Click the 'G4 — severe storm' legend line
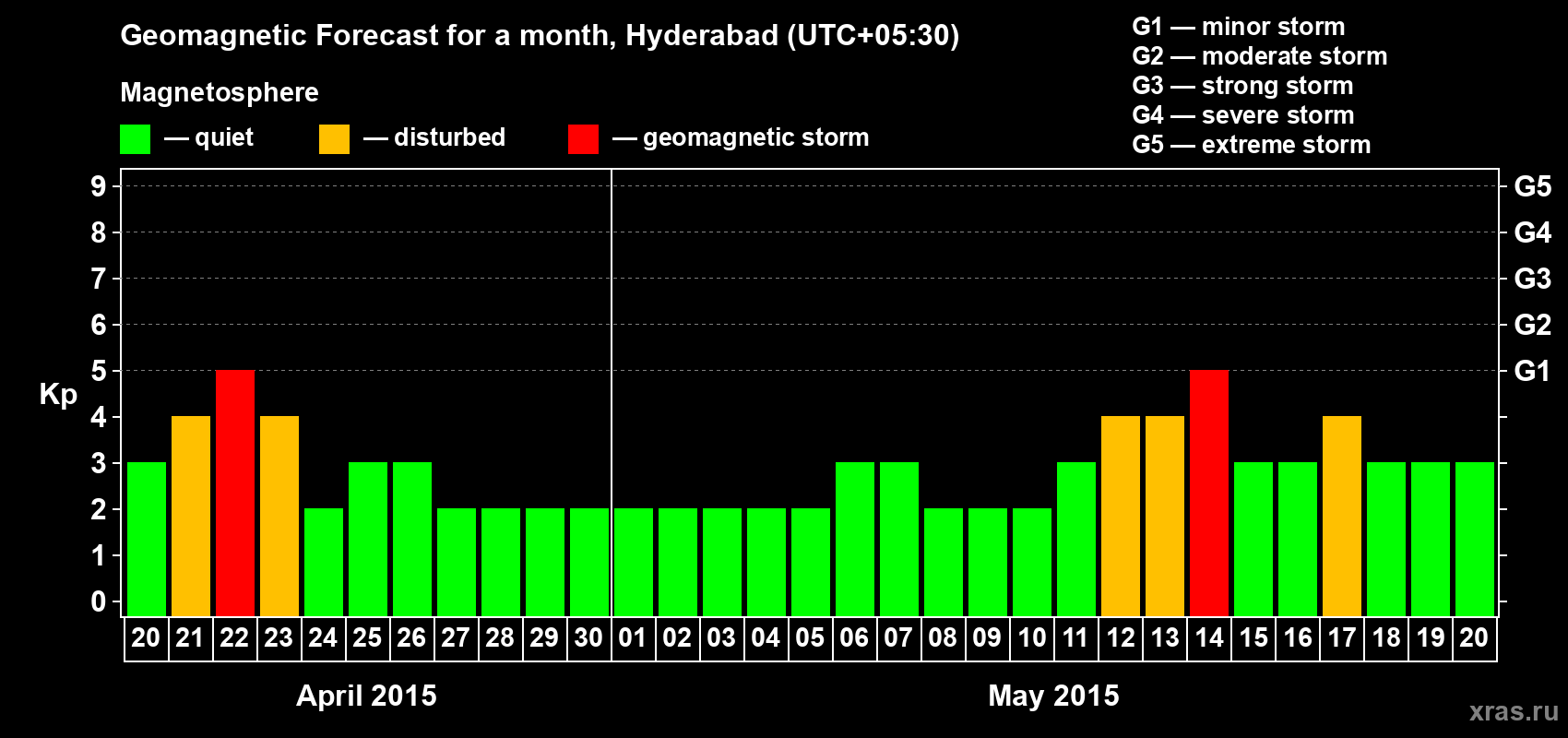This screenshot has width=1568, height=738. pyautogui.click(x=1243, y=115)
